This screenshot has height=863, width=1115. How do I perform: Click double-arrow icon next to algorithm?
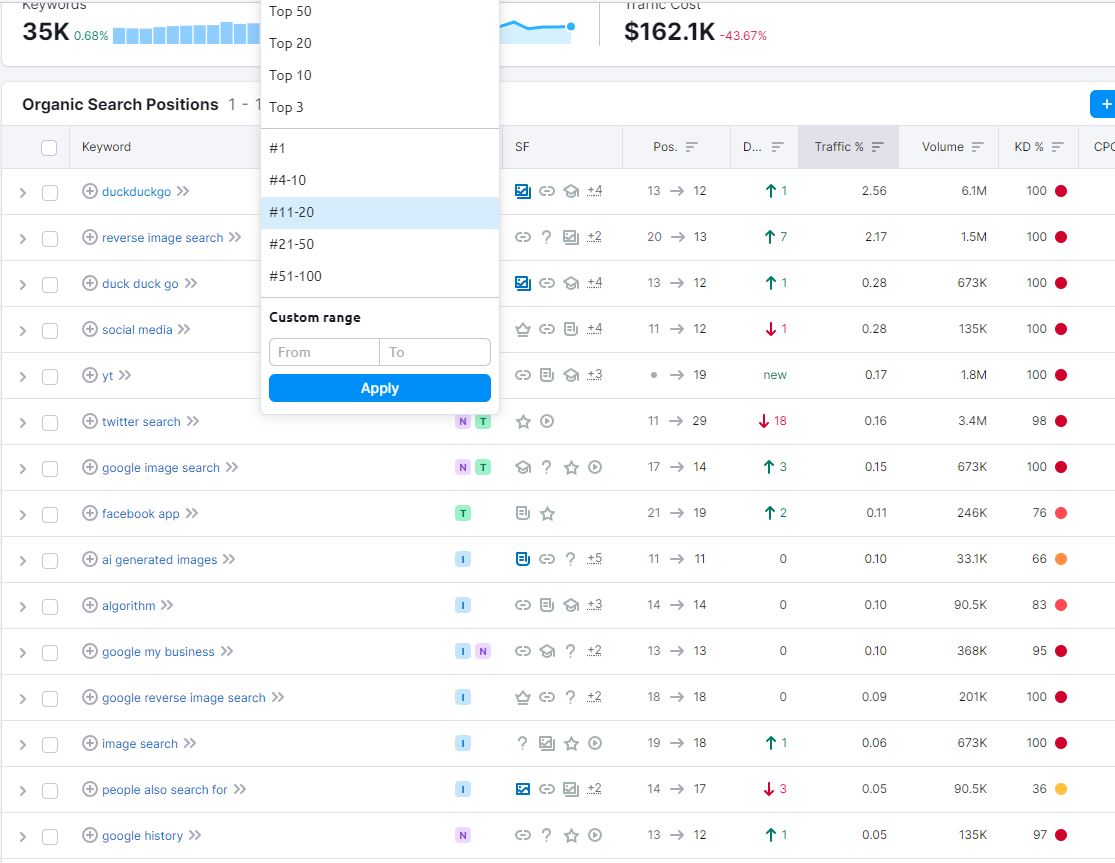point(167,605)
